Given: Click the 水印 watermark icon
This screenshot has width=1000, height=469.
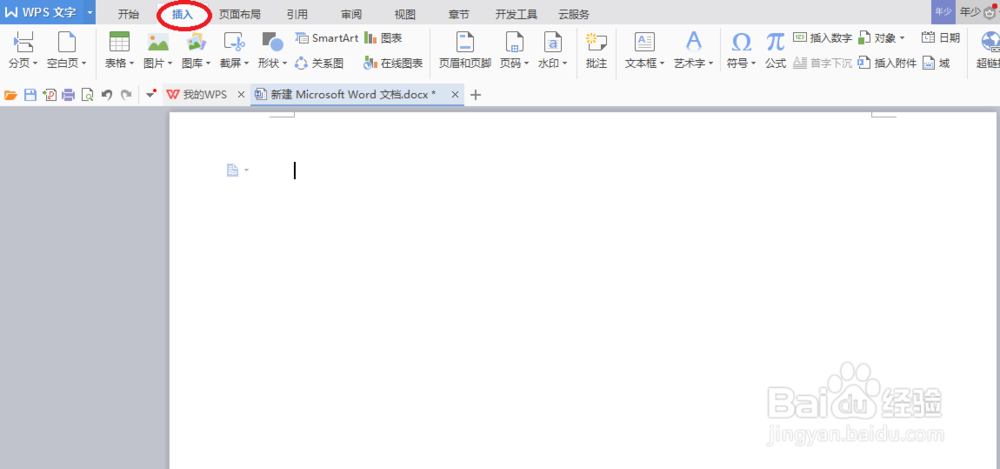Looking at the screenshot, I should [x=552, y=42].
